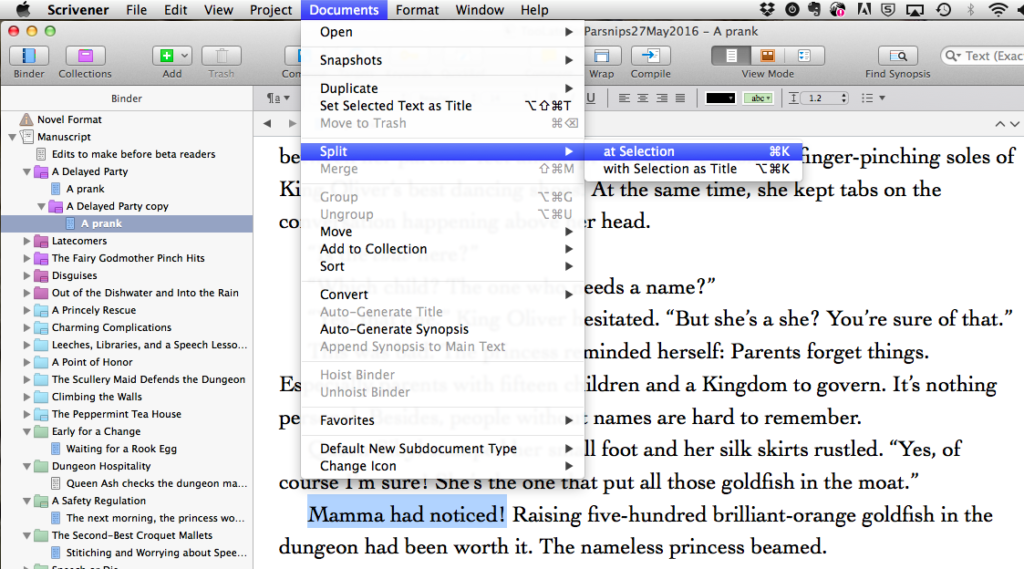Click the center-align text icon
Screen dimensions: 1024x569
click(x=643, y=98)
